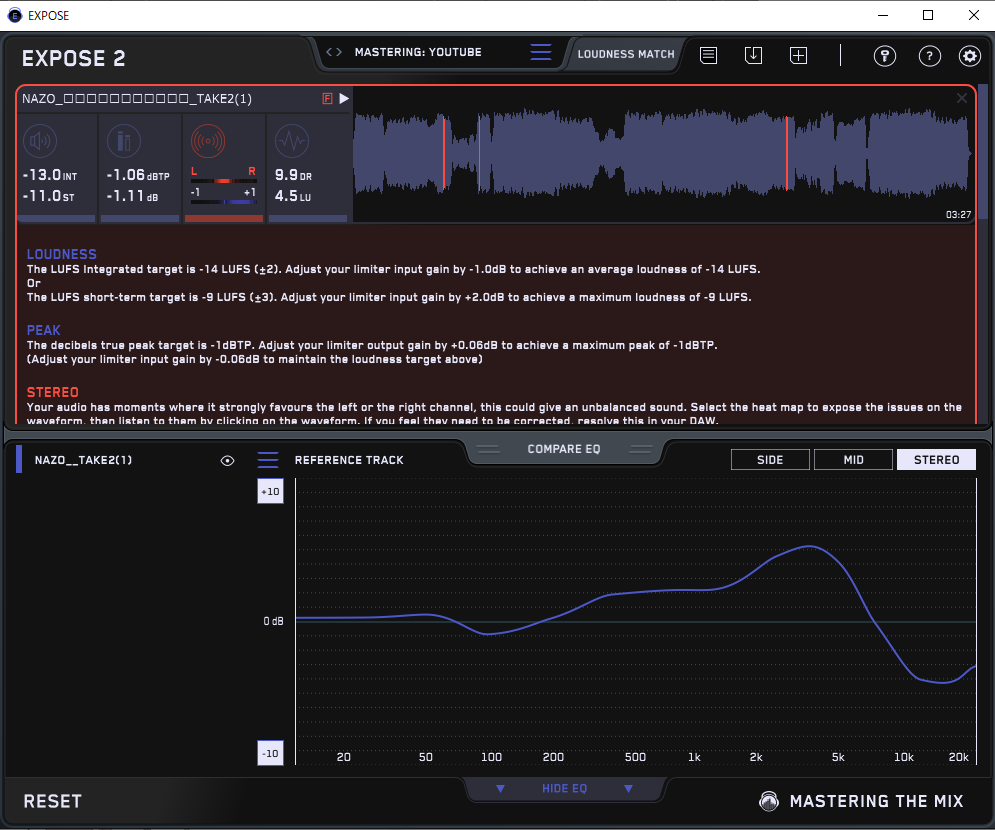Remove the track using the waveform X
The height and width of the screenshot is (830, 995).
click(x=961, y=98)
